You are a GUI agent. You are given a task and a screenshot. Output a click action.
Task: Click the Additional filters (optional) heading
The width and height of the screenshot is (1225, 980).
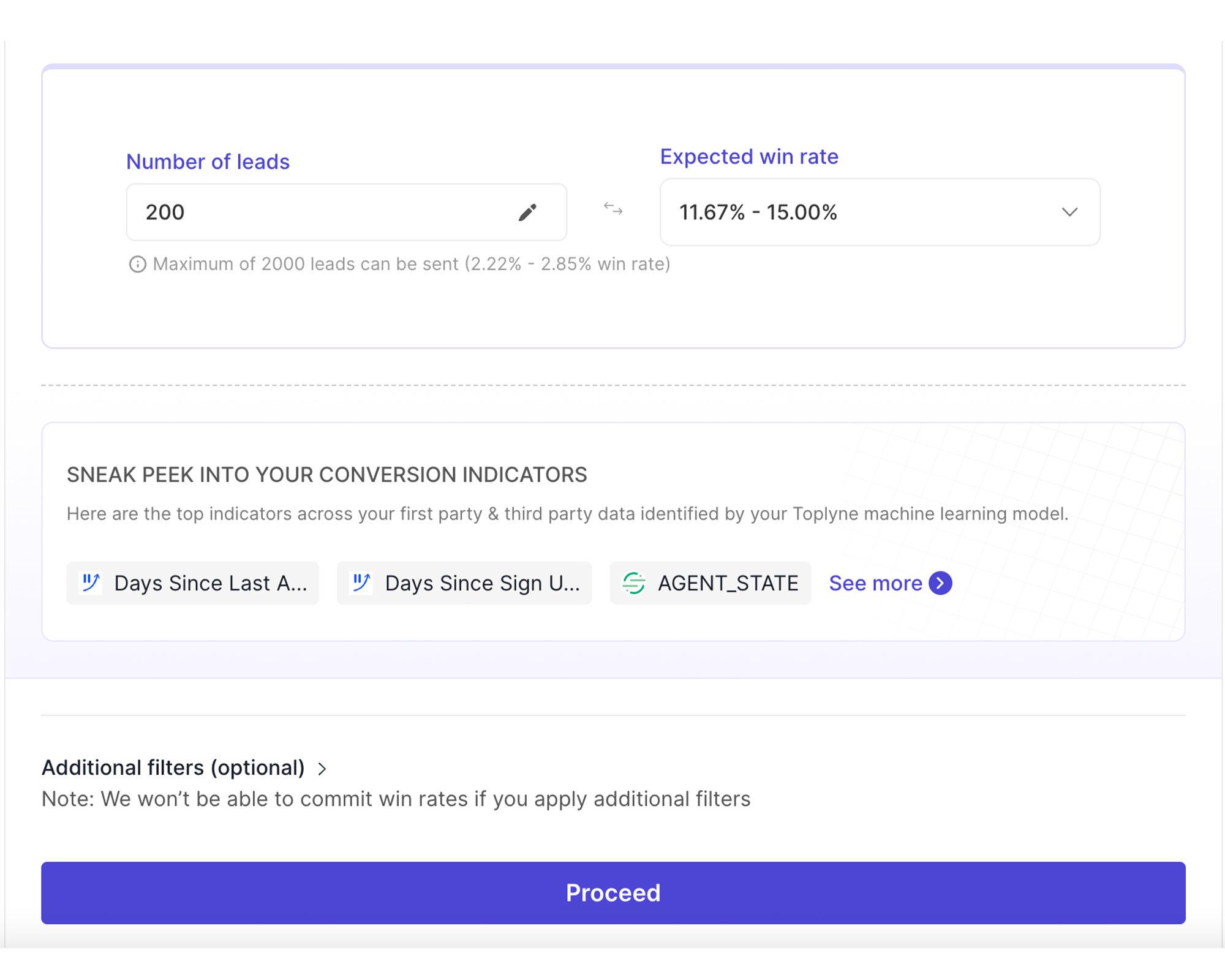tap(173, 767)
